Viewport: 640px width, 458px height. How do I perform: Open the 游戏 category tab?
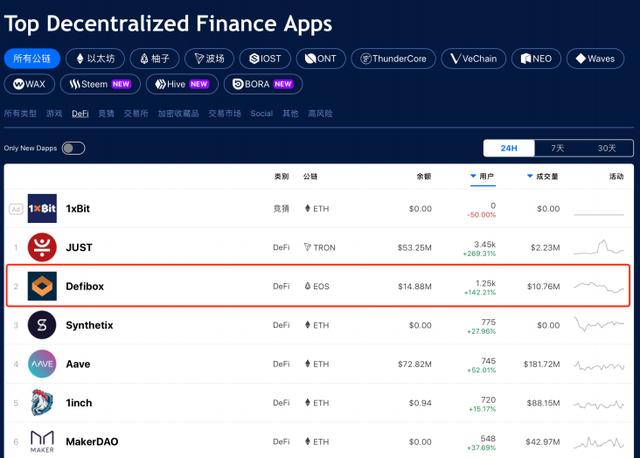(54, 113)
